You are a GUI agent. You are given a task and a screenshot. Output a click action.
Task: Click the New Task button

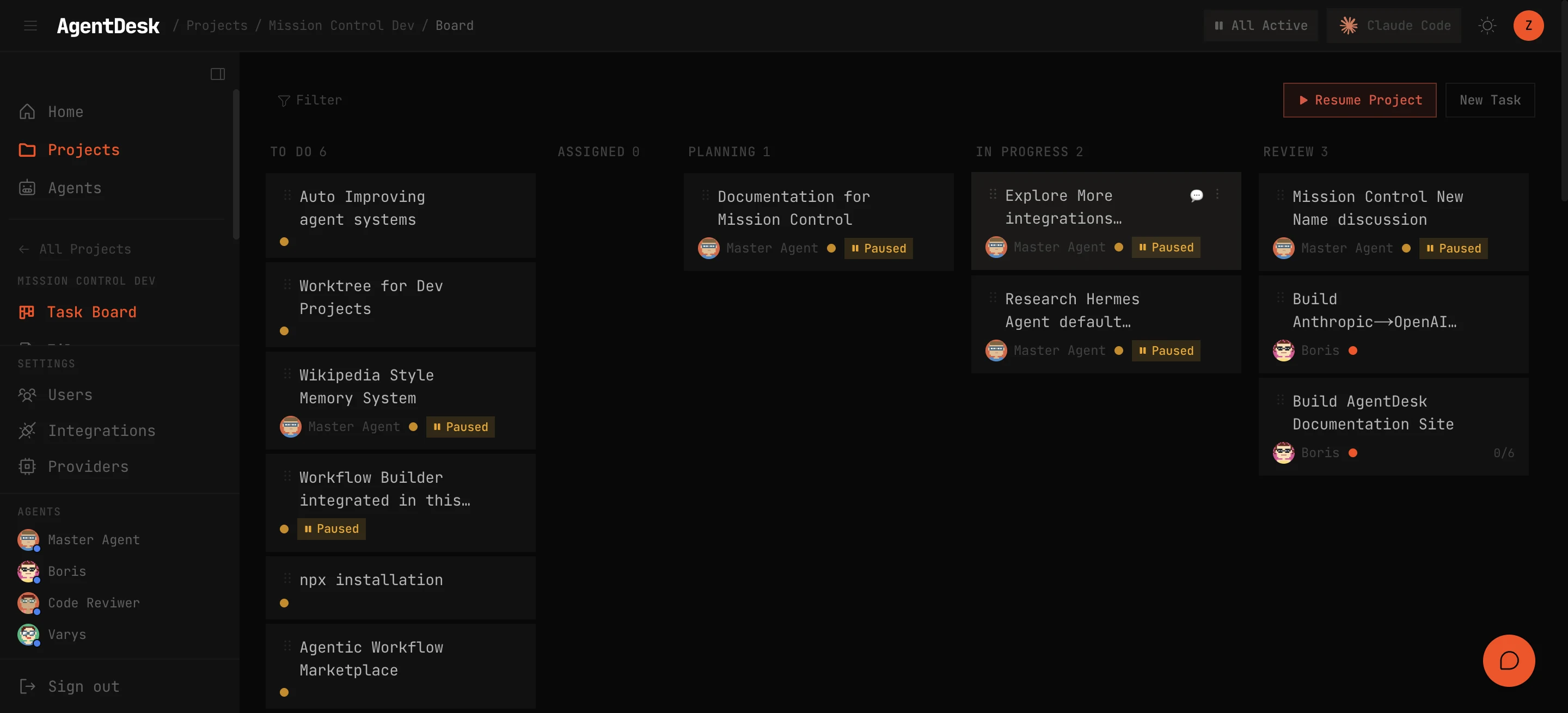(x=1490, y=100)
